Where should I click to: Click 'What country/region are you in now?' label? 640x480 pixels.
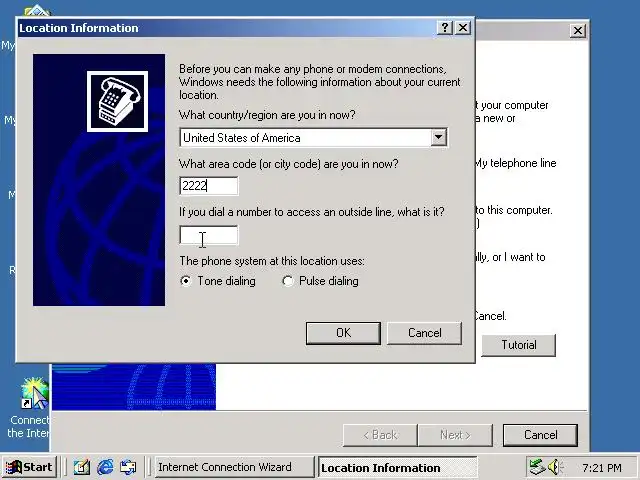tap(267, 115)
